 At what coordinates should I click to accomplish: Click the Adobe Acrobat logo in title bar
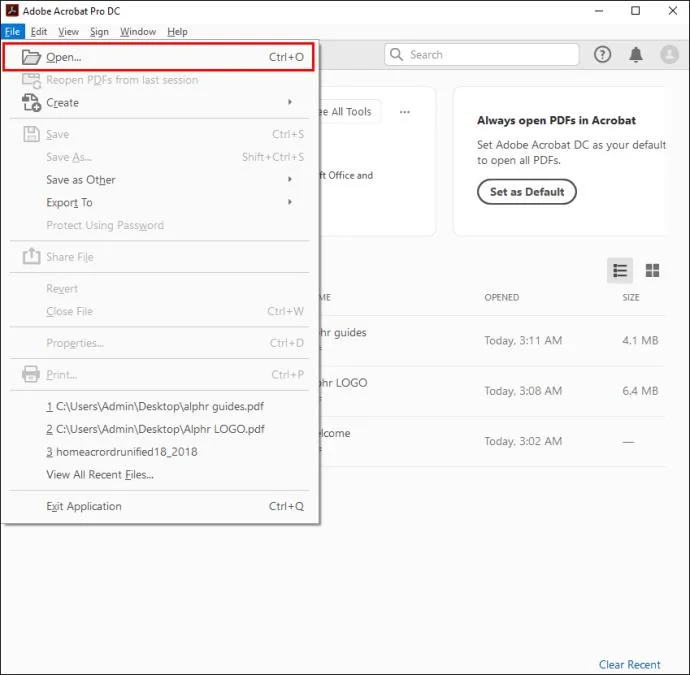[x=12, y=10]
